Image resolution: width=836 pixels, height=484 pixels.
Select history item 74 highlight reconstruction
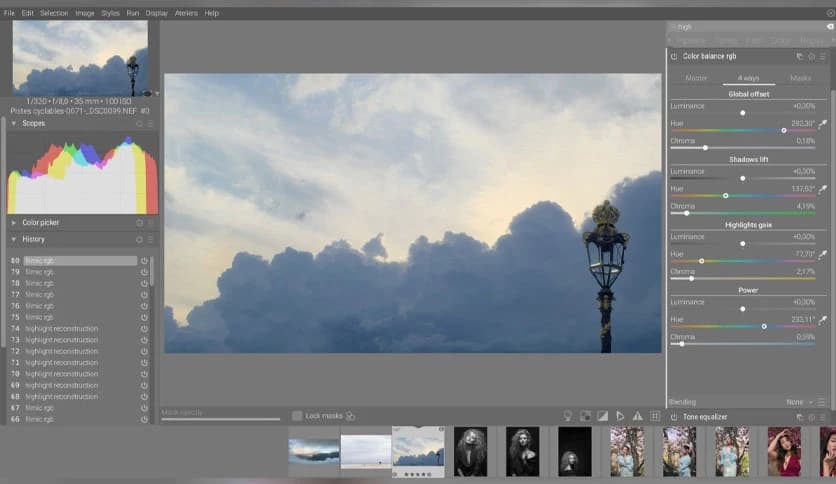click(61, 329)
